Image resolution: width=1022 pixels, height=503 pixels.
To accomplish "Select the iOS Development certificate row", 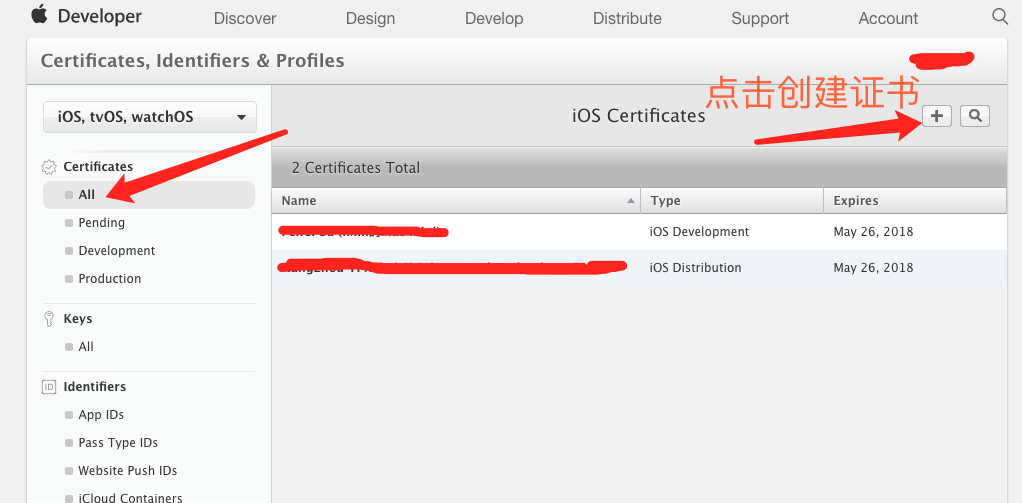I will 639,232.
